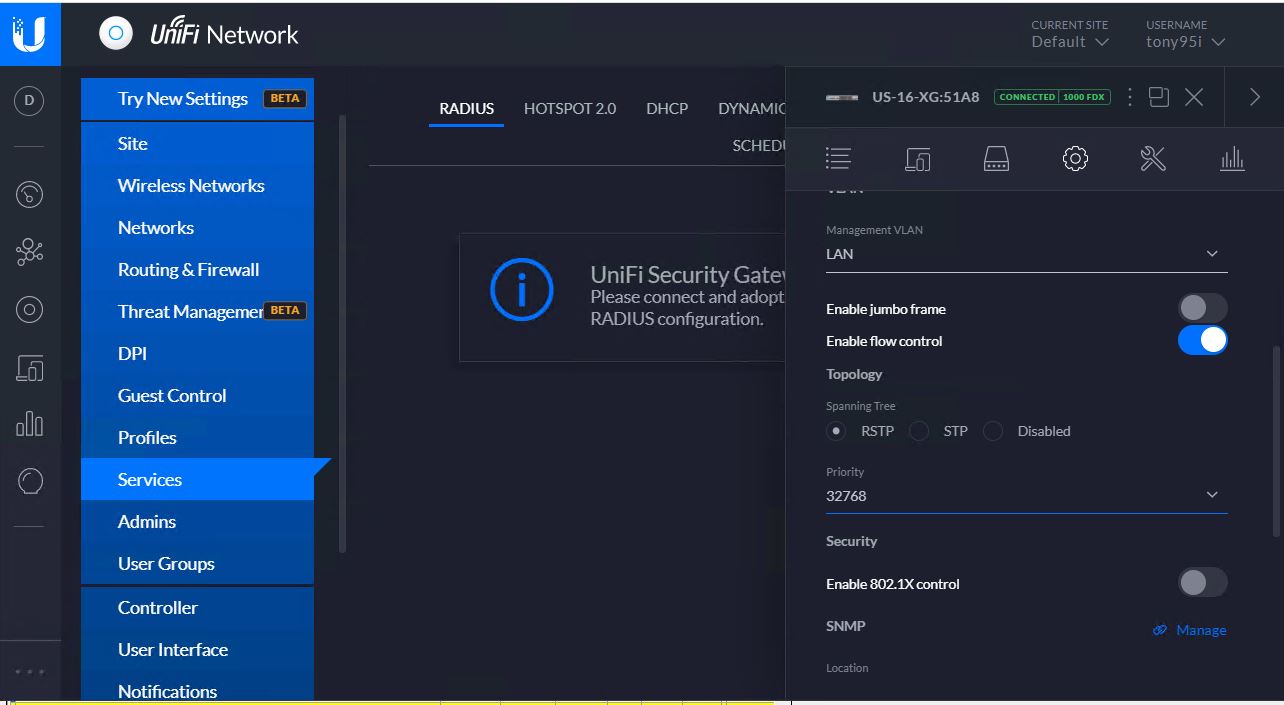Click the device panel vertical dots menu

click(1130, 97)
